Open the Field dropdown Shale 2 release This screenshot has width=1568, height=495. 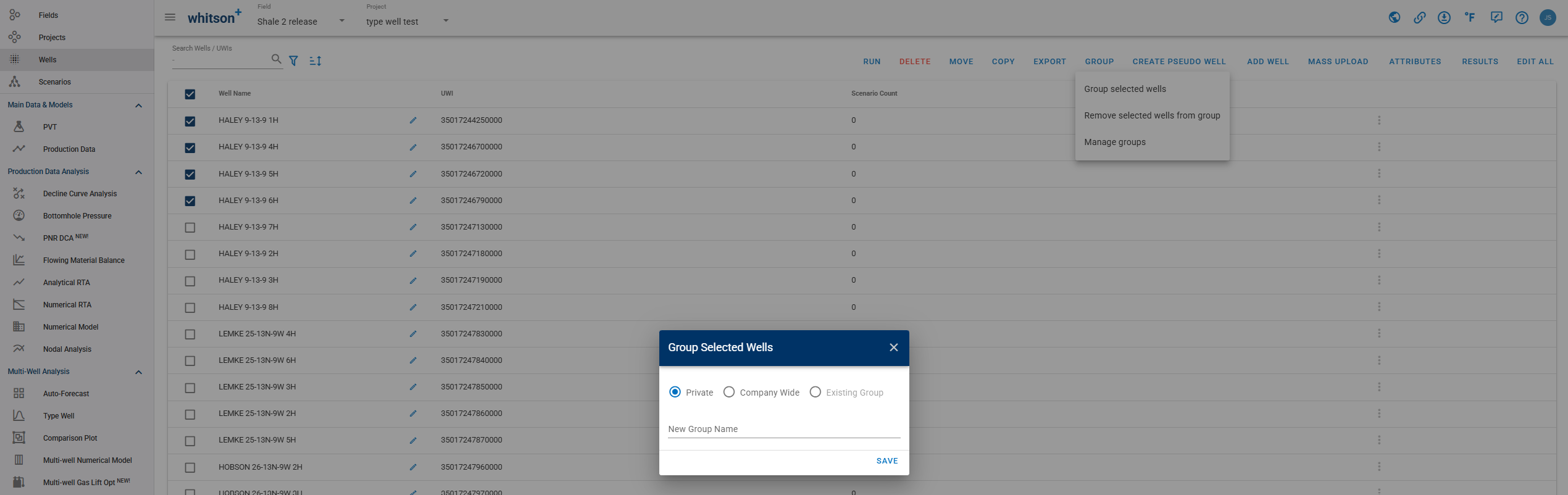click(x=301, y=21)
